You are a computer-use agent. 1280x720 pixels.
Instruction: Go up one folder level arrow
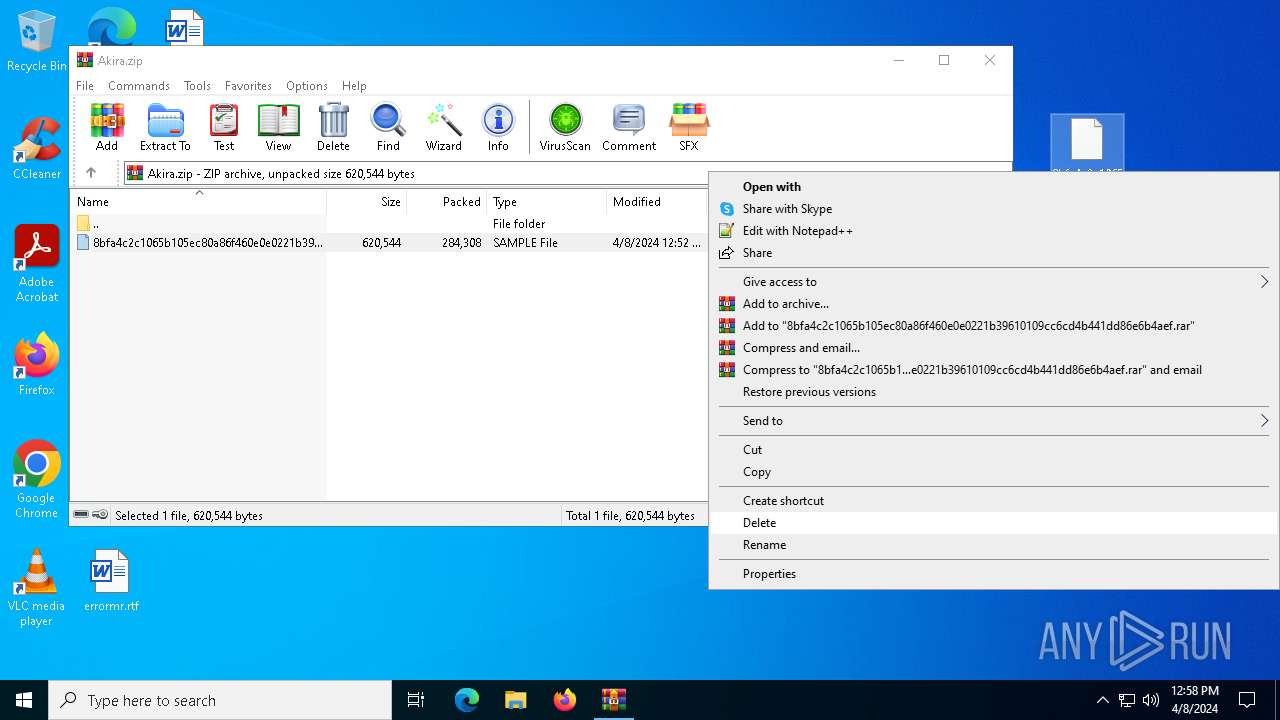coord(91,173)
